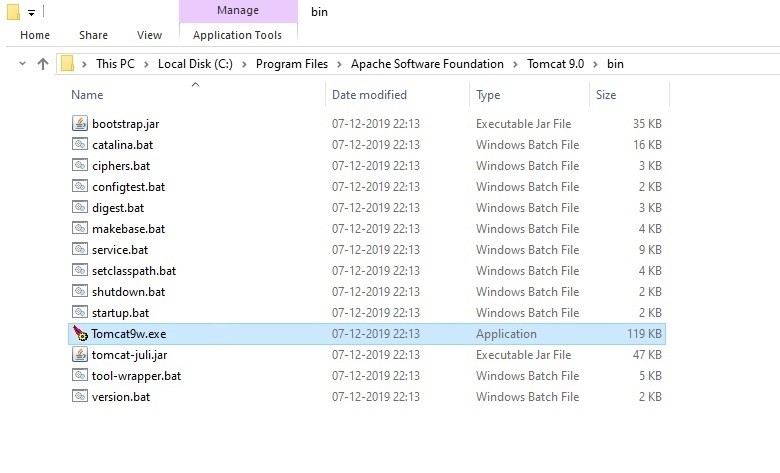
Task: Open the recent locations dropdown arrow
Action: tap(22, 64)
